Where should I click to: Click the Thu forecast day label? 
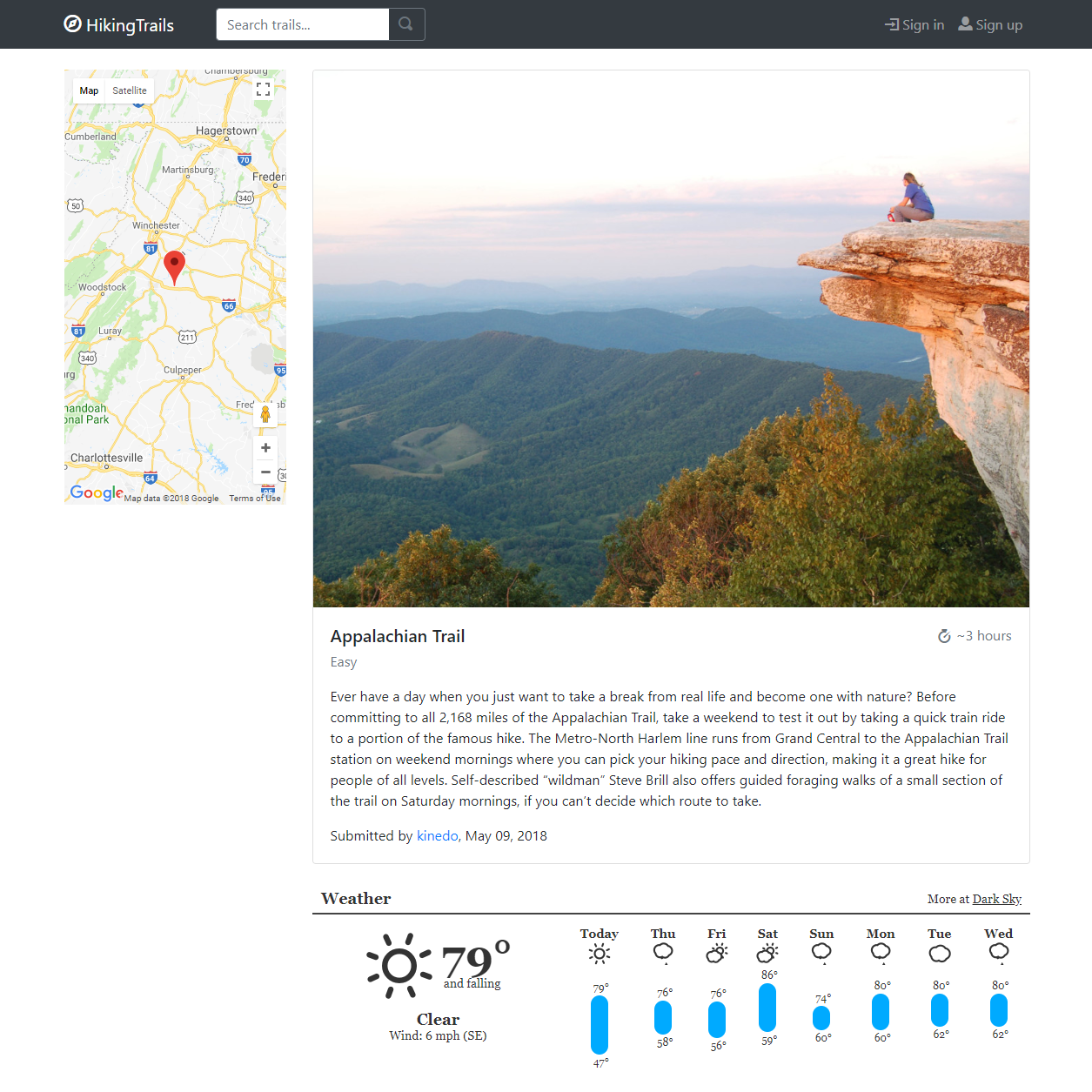pos(663,934)
